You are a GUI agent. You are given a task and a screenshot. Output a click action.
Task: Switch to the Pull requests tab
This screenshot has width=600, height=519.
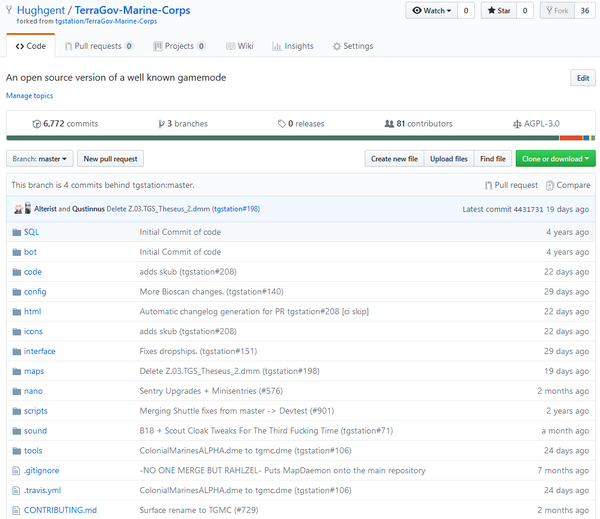pyautogui.click(x=99, y=46)
